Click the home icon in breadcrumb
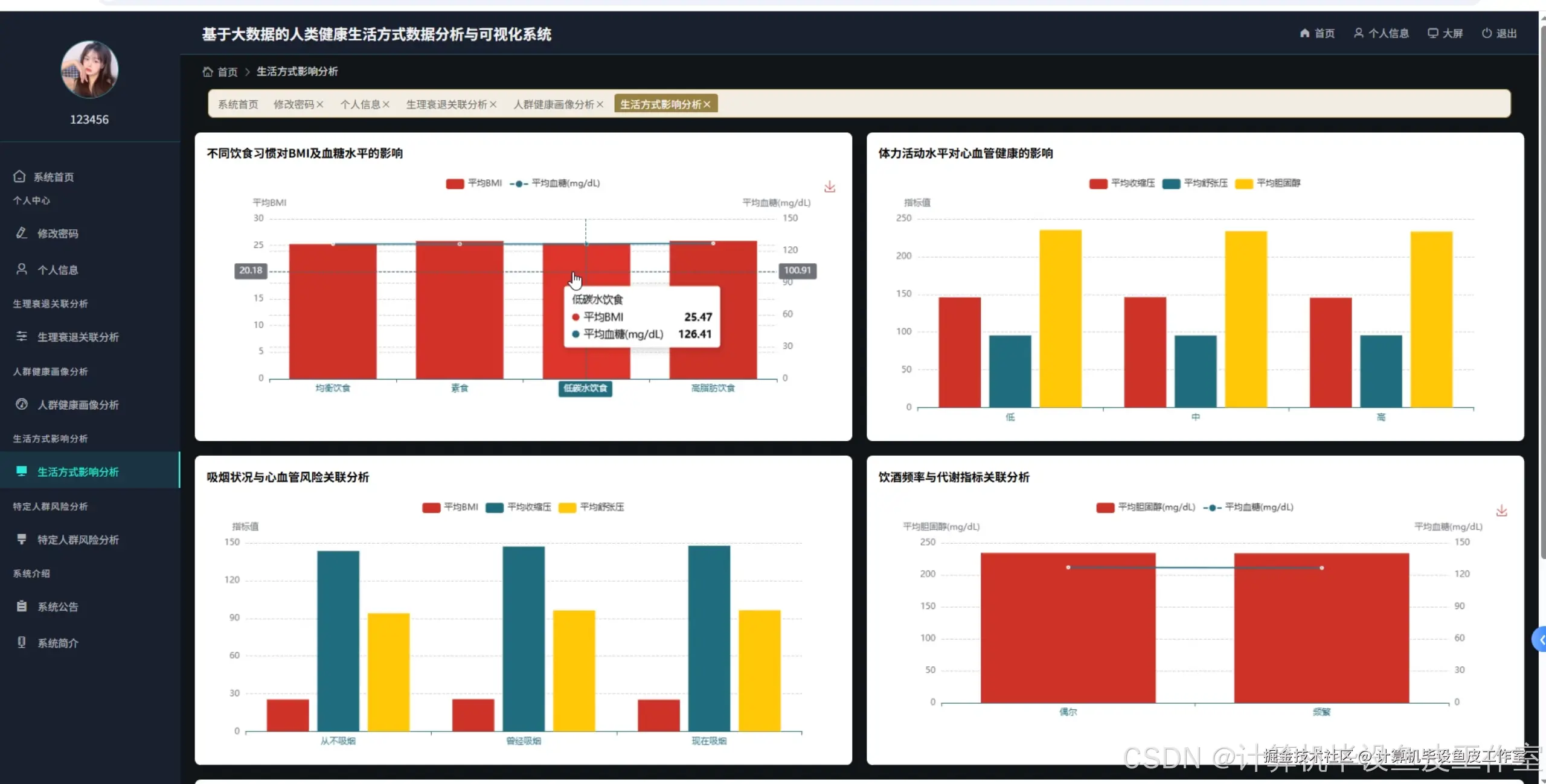1546x784 pixels. pos(208,72)
